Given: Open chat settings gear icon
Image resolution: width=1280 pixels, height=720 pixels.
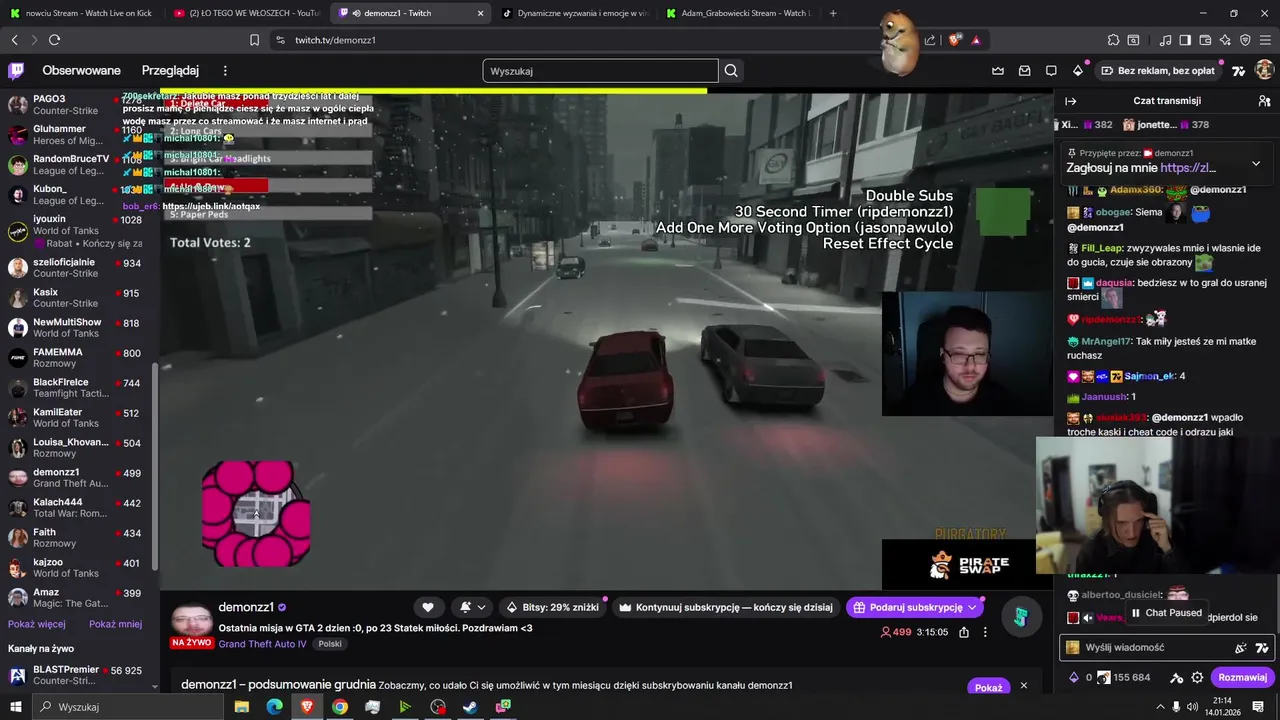Looking at the screenshot, I should (1197, 677).
